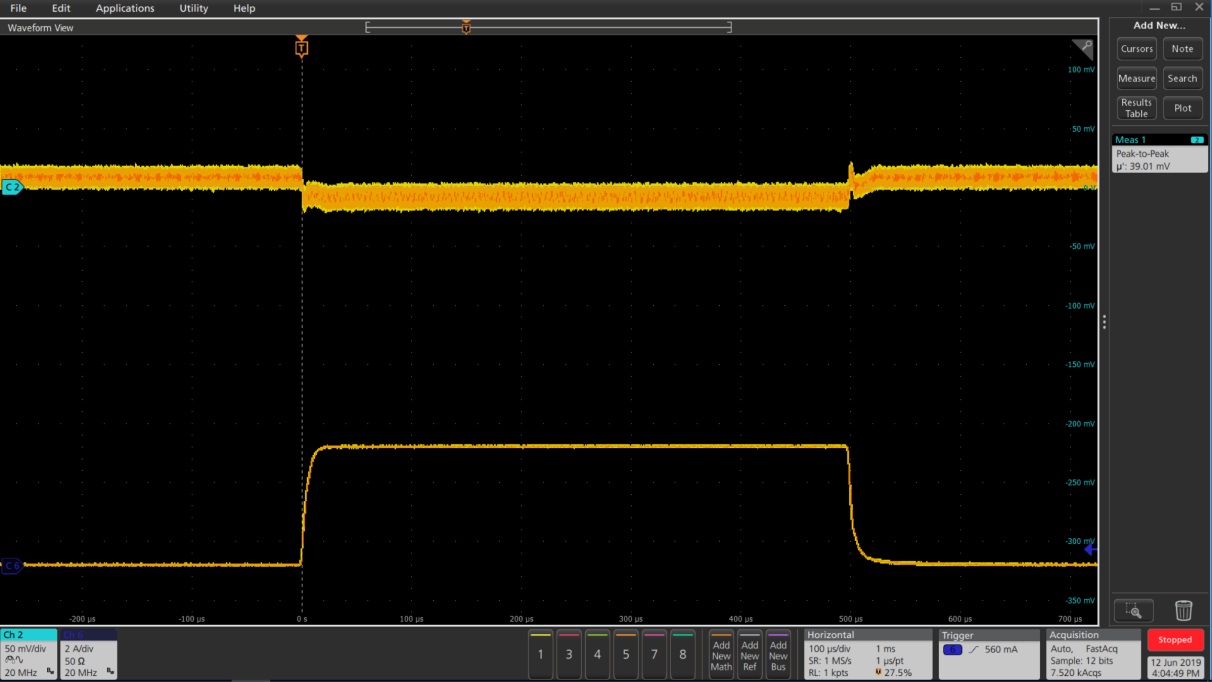
Task: Click the zoom box icon in results bar
Action: point(1133,610)
